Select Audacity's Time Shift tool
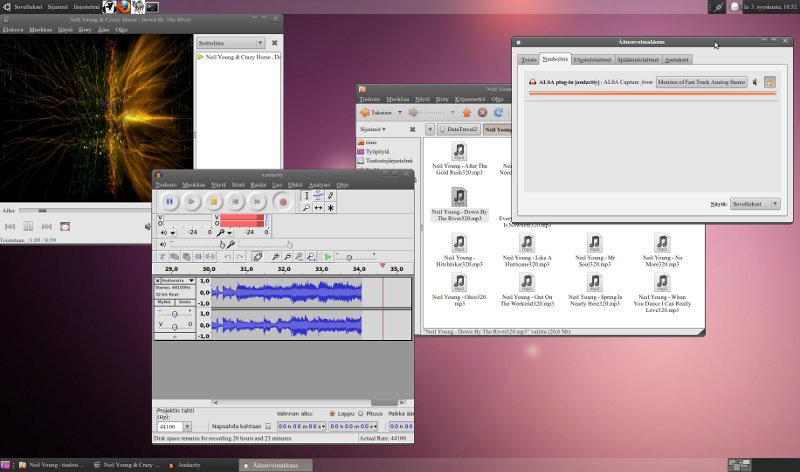Image resolution: width=800 pixels, height=472 pixels. point(318,208)
